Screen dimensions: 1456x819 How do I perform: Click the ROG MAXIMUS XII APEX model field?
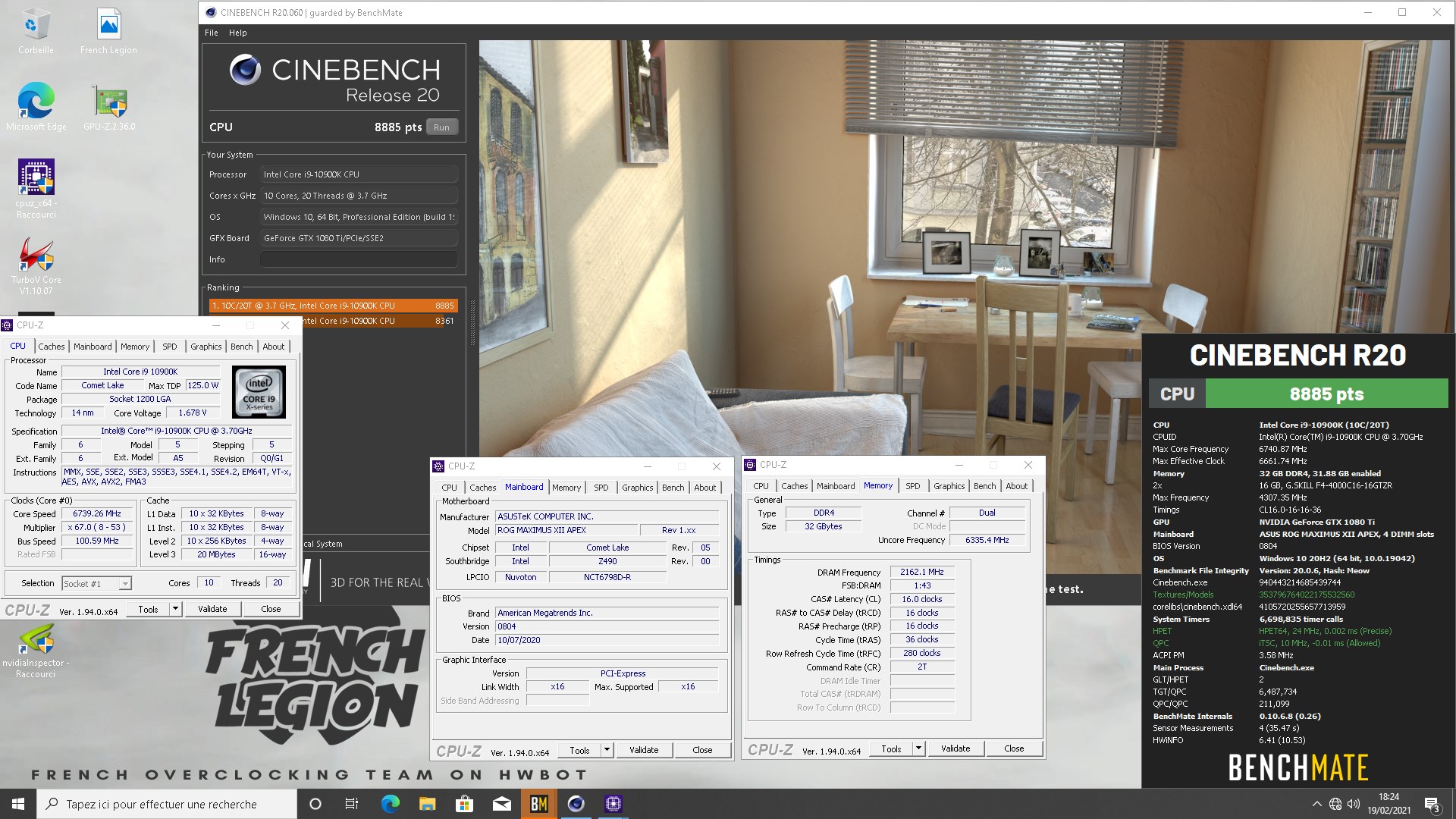pyautogui.click(x=566, y=530)
